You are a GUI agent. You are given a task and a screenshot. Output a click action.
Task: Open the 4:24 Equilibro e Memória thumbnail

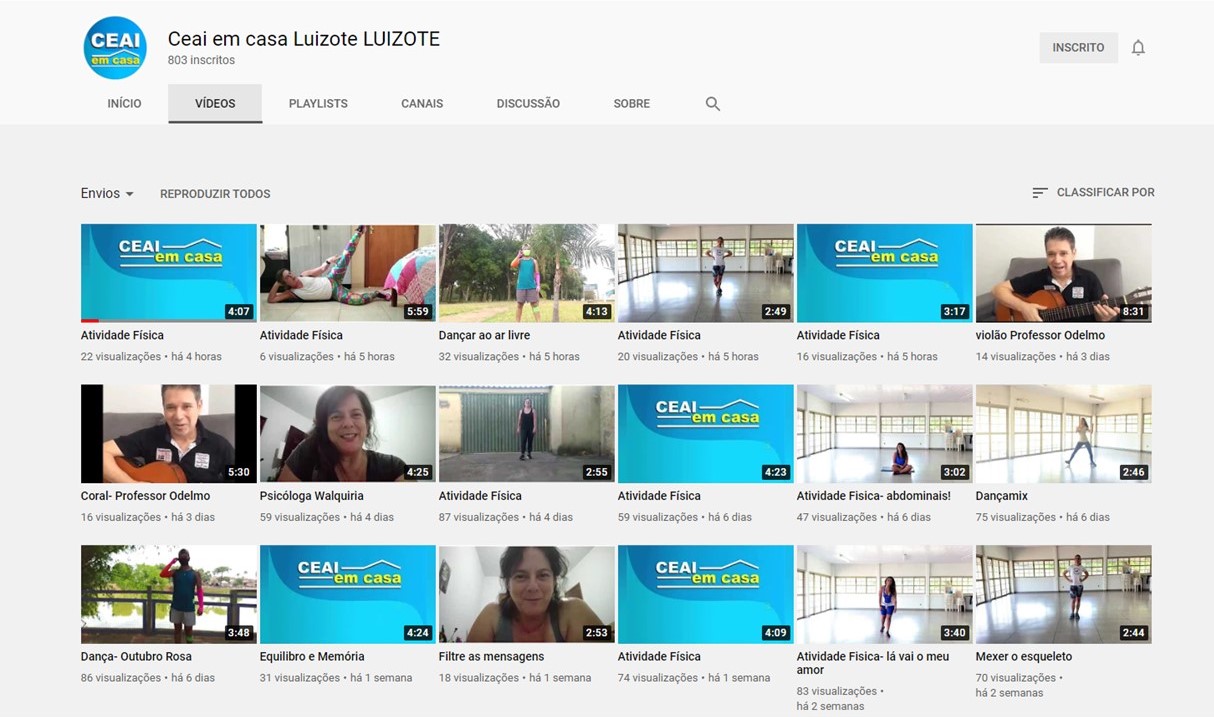click(x=348, y=594)
